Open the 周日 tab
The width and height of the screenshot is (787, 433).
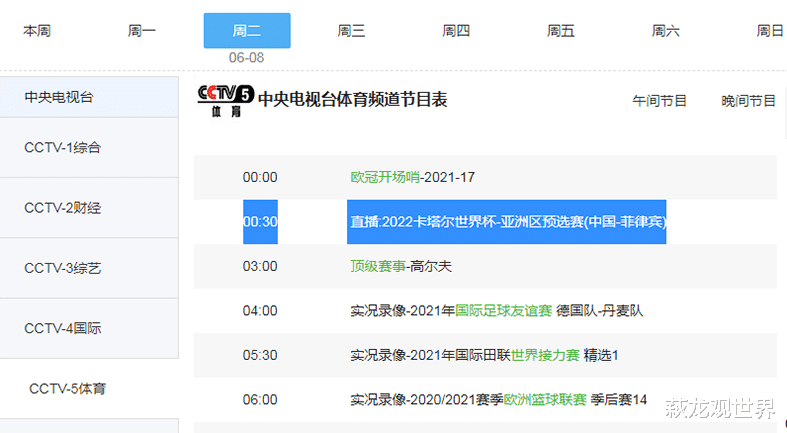click(770, 31)
